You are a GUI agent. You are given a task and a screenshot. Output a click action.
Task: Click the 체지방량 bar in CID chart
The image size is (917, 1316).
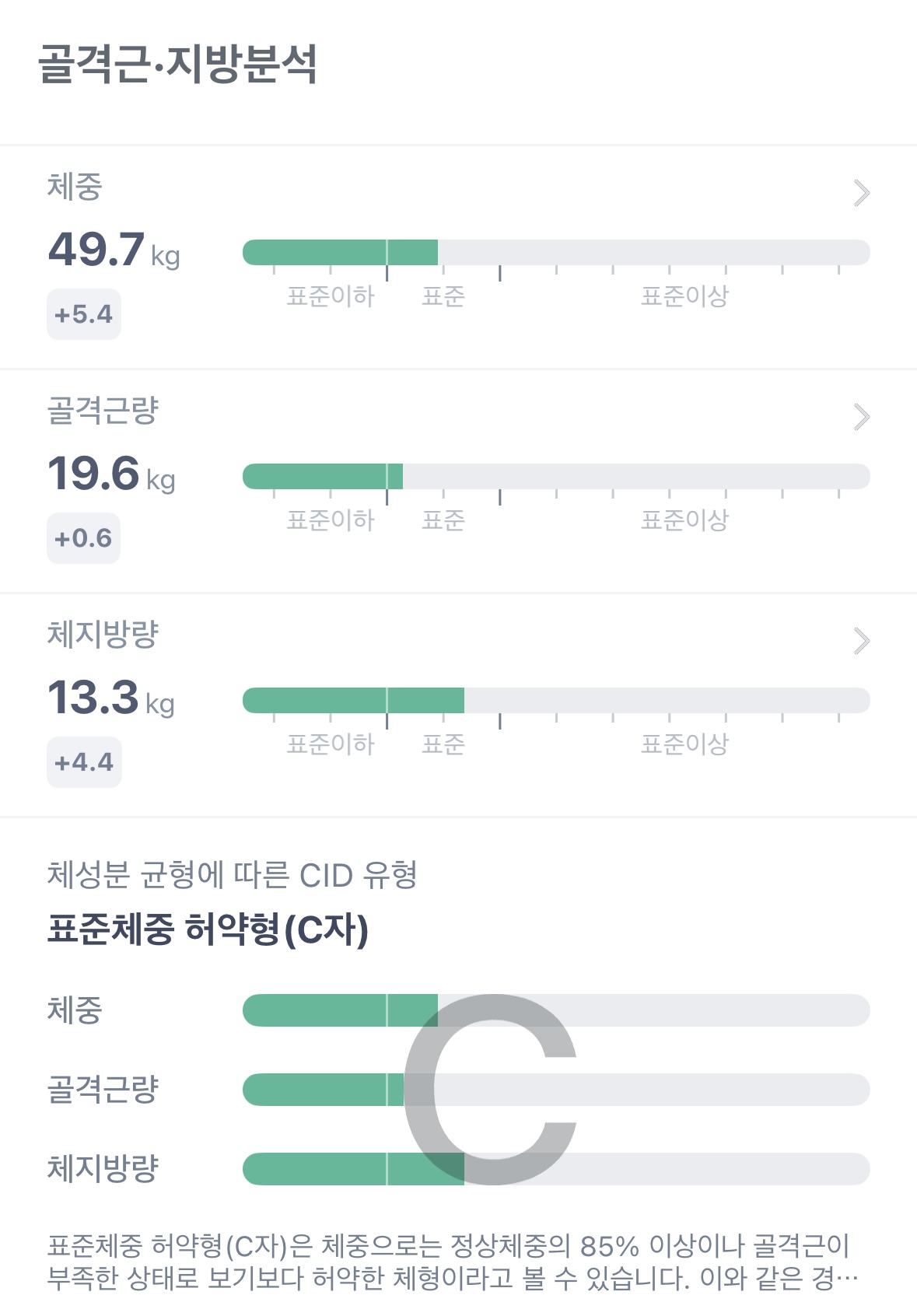tap(661, 1169)
